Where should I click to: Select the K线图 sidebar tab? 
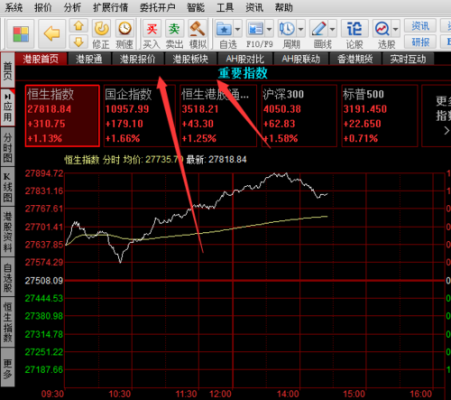coord(8,187)
